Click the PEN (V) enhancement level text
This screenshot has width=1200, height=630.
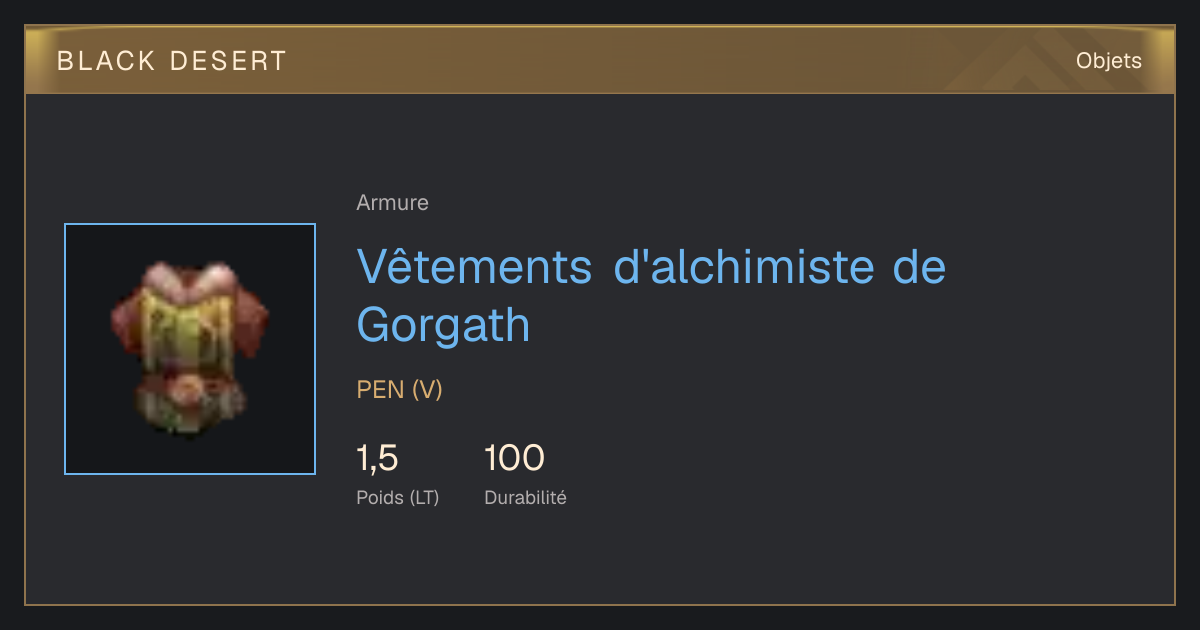(399, 390)
